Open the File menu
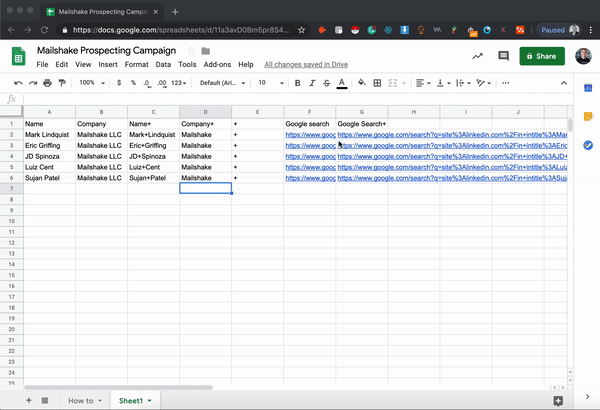The width and height of the screenshot is (600, 410). pos(42,64)
